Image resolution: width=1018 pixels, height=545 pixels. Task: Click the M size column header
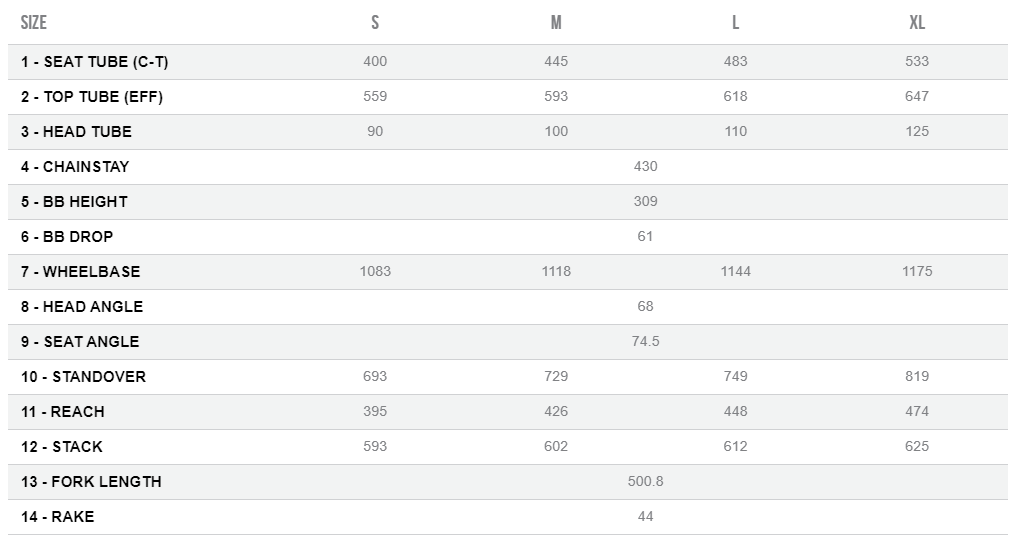[x=556, y=23]
